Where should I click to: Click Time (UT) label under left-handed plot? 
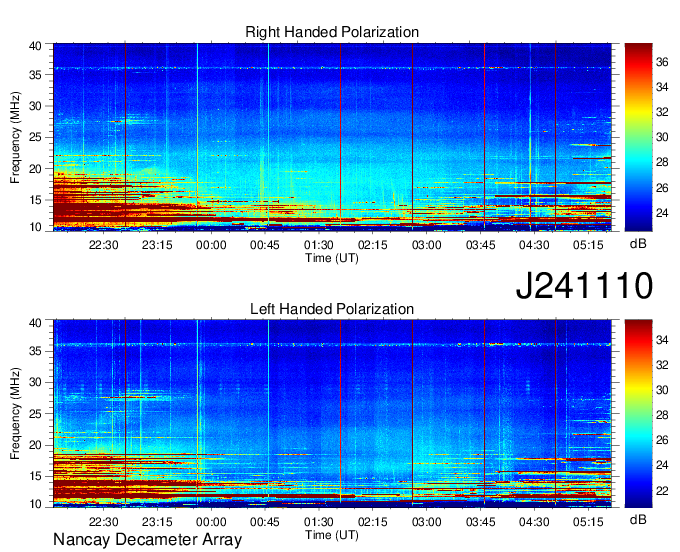pyautogui.click(x=332, y=535)
